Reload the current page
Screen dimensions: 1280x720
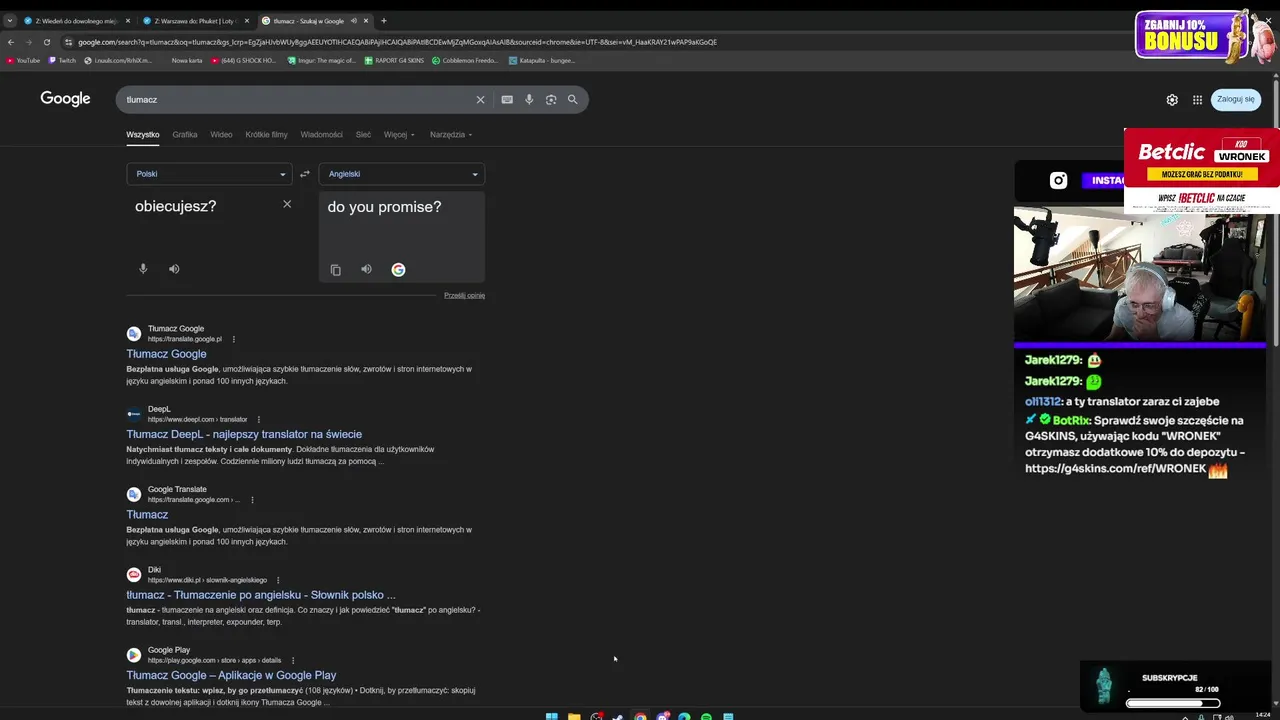pyautogui.click(x=46, y=42)
